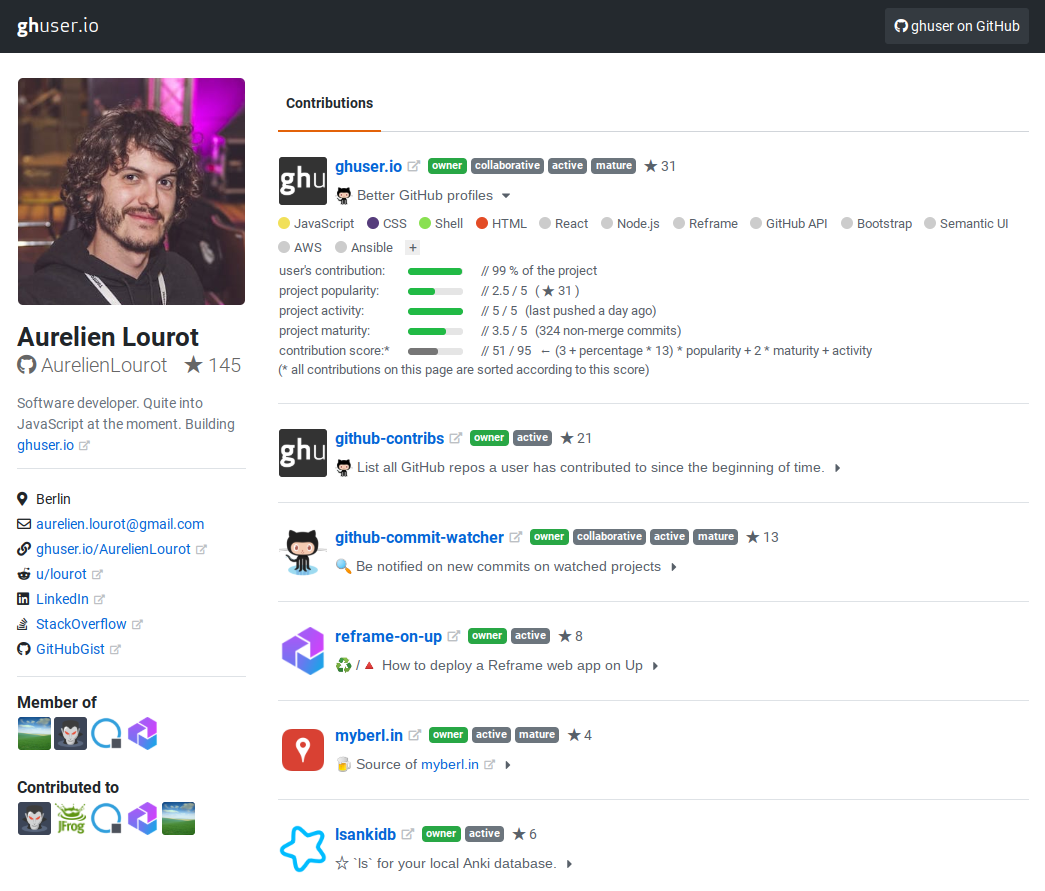
Task: Click Aurelien Lourot's profile photo
Action: [x=131, y=191]
